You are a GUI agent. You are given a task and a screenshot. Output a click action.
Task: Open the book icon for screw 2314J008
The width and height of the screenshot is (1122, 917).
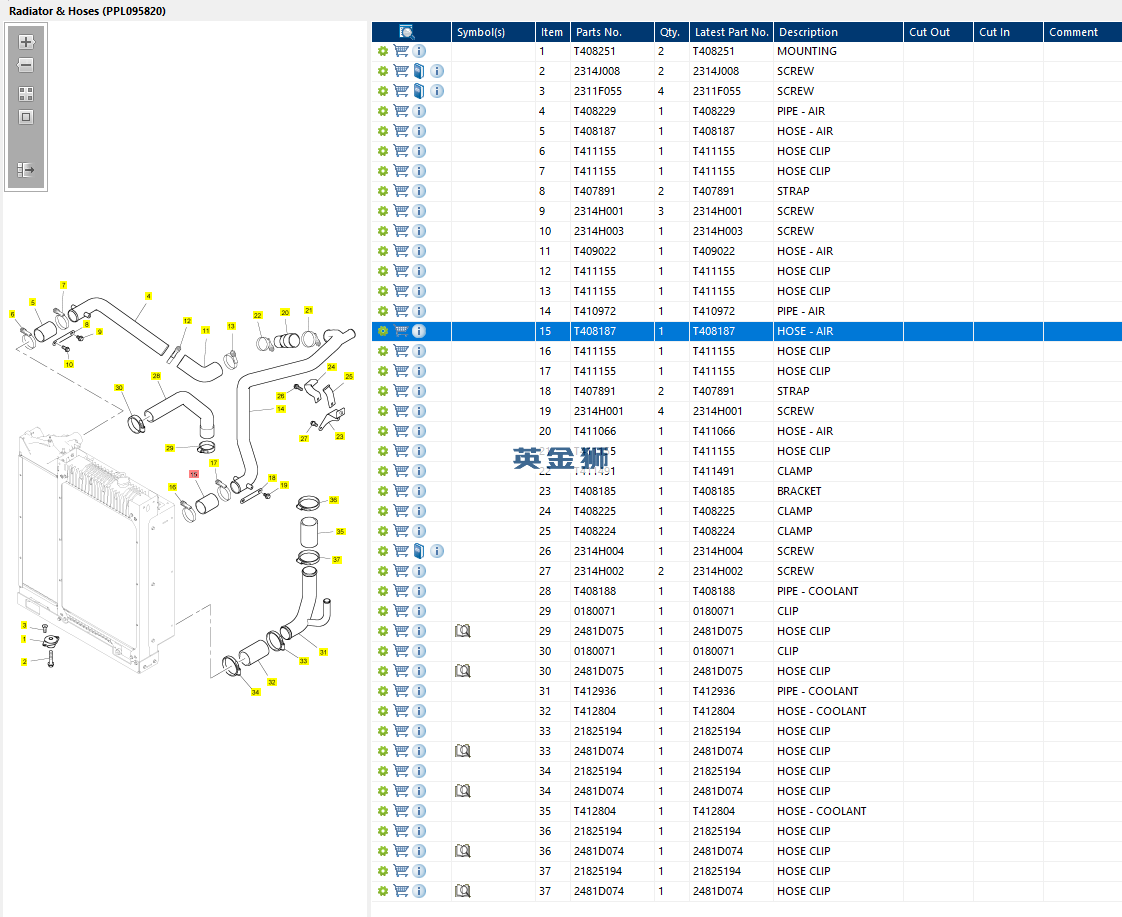click(419, 72)
